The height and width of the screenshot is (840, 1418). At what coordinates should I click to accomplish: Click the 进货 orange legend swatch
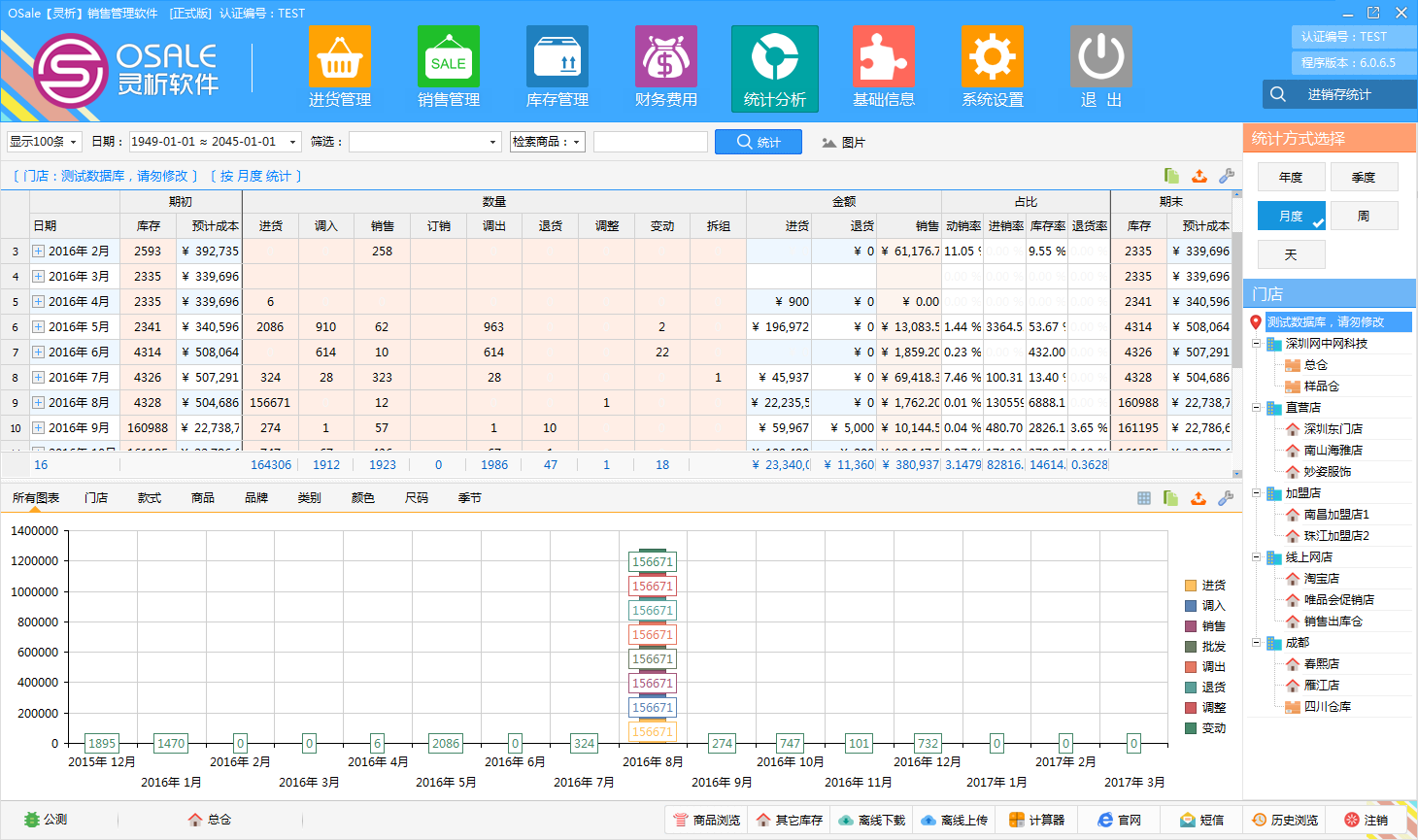pyautogui.click(x=1191, y=586)
